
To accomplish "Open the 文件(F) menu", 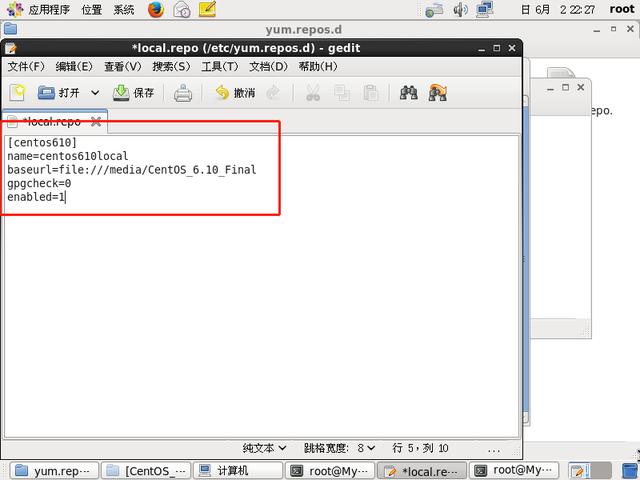I will coord(26,67).
